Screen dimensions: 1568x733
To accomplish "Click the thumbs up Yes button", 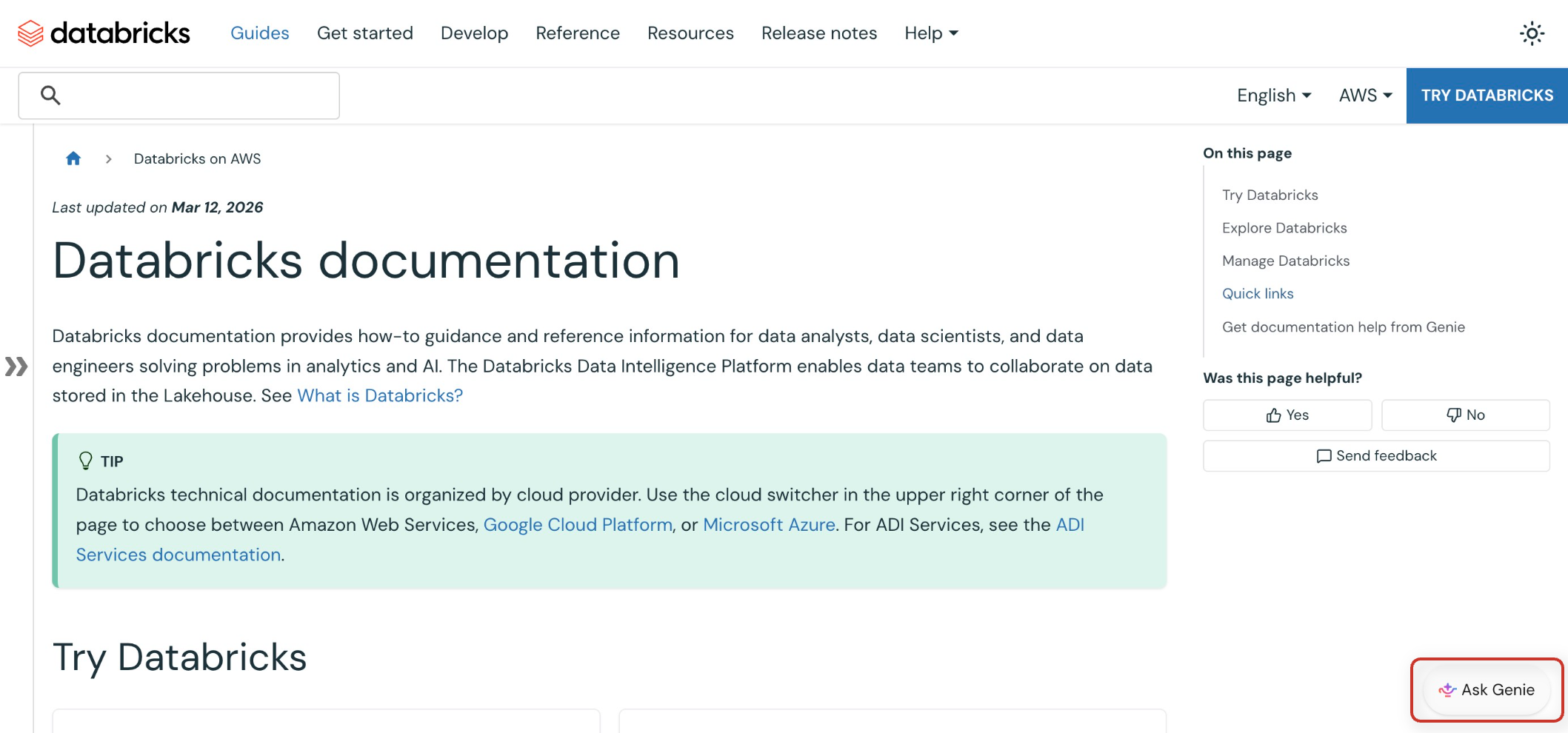I will (1287, 415).
